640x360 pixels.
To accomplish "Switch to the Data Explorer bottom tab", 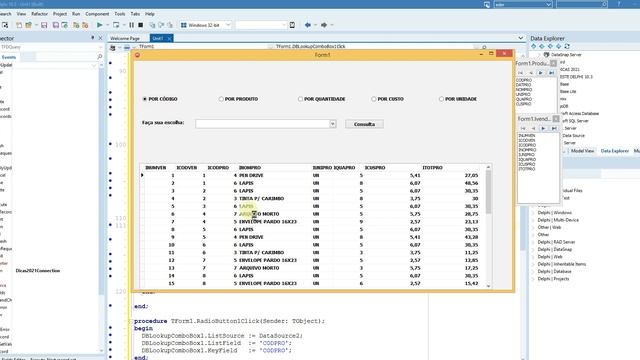I will pos(615,151).
